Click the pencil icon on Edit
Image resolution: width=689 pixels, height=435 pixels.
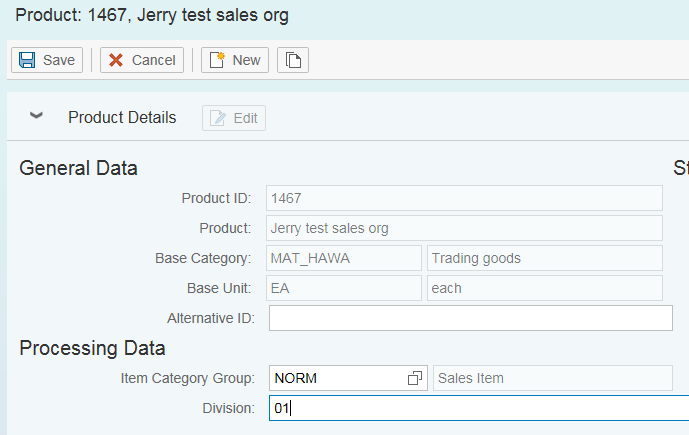point(218,118)
